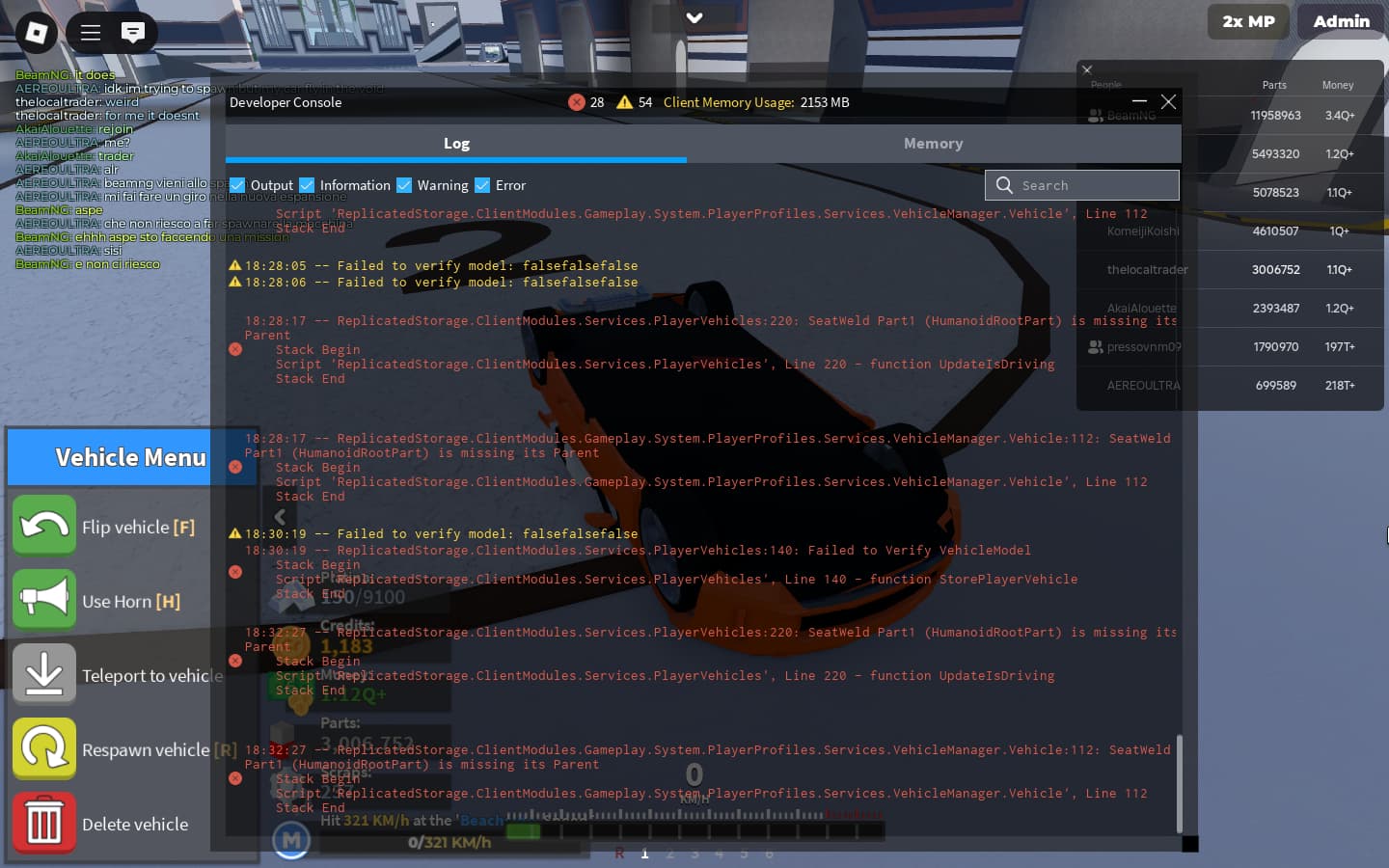Switch to the Memory tab
Viewport: 1389px width, 868px height.
pos(933,143)
